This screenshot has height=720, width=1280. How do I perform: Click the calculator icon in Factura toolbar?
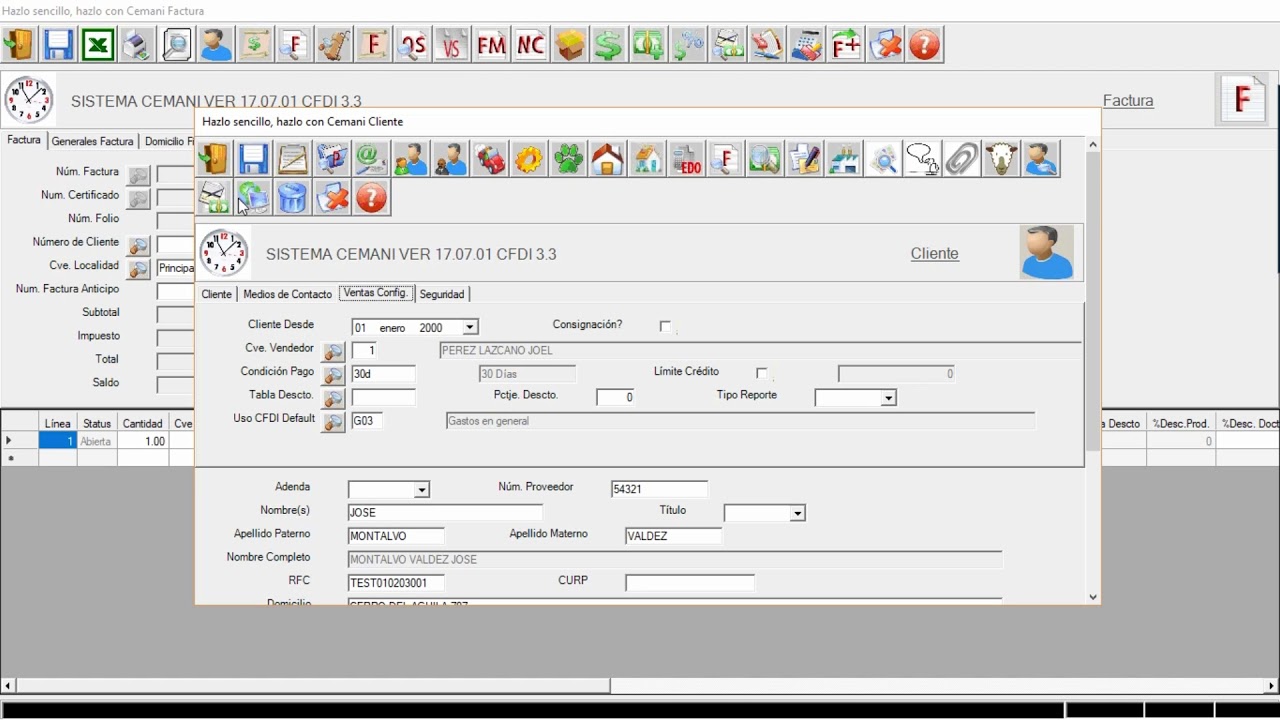pyautogui.click(x=806, y=45)
